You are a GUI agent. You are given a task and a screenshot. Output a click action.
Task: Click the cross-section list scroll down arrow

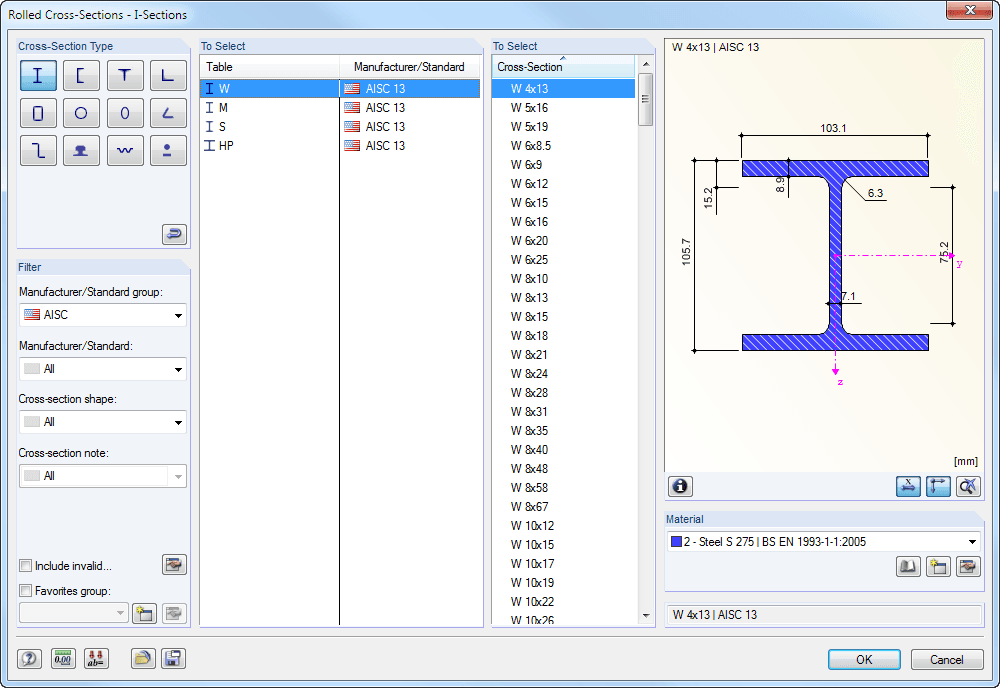(645, 616)
